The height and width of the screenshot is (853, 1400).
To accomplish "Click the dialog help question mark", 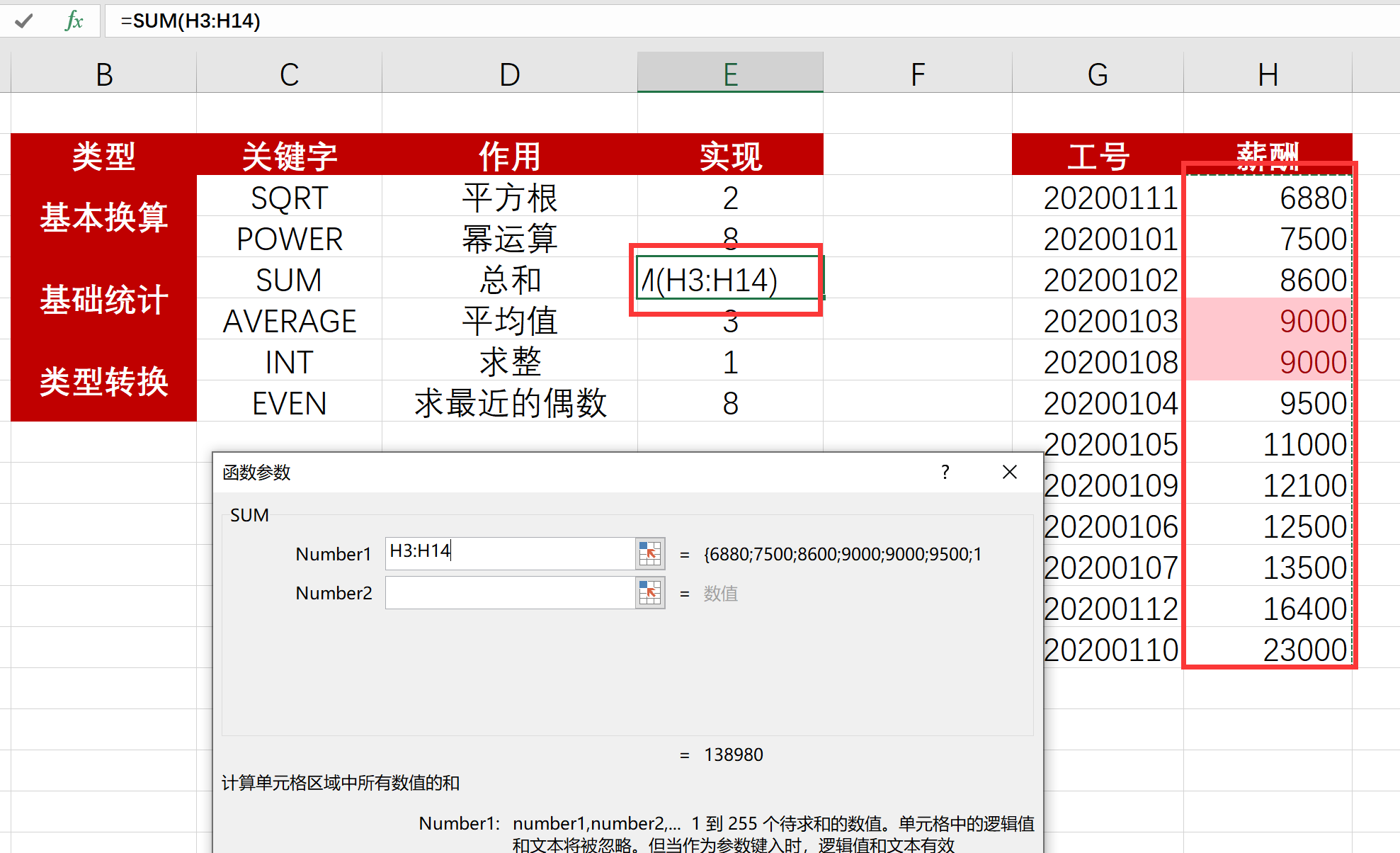I will pyautogui.click(x=945, y=473).
